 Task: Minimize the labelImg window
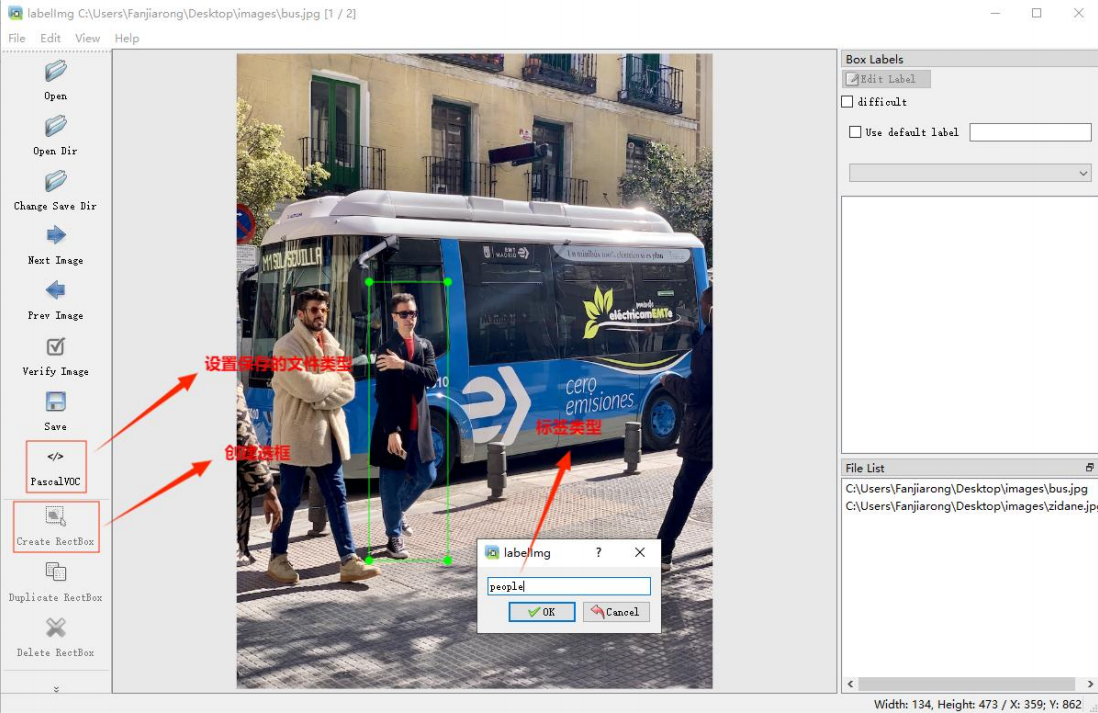(995, 13)
